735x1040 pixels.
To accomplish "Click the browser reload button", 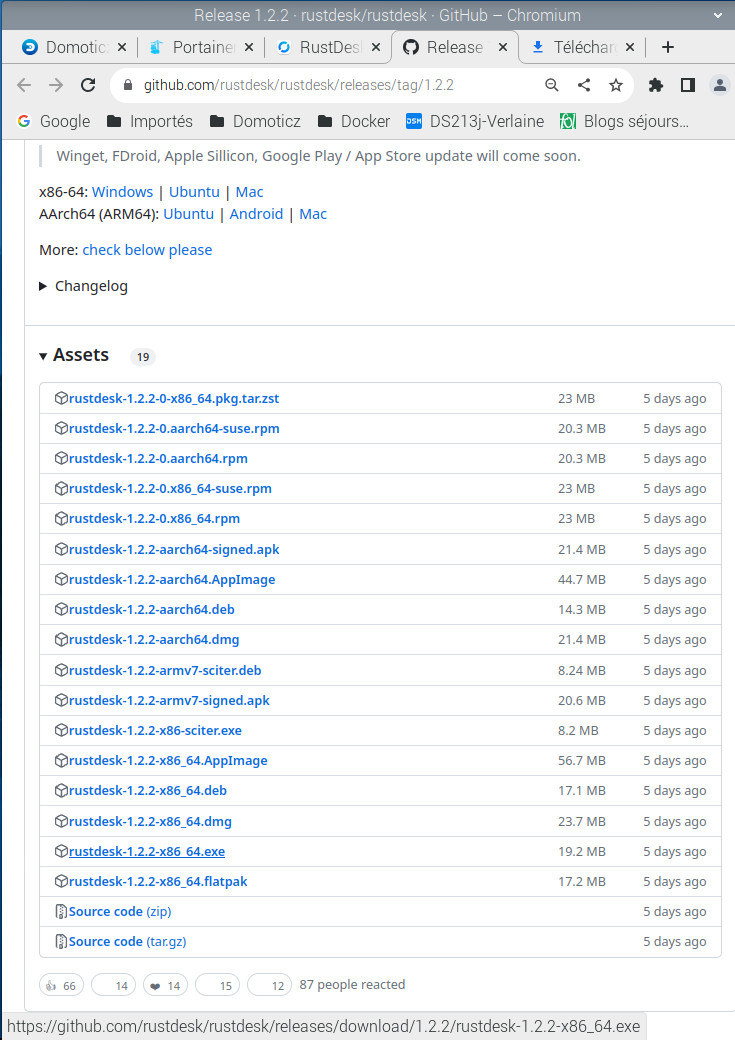I will [88, 85].
